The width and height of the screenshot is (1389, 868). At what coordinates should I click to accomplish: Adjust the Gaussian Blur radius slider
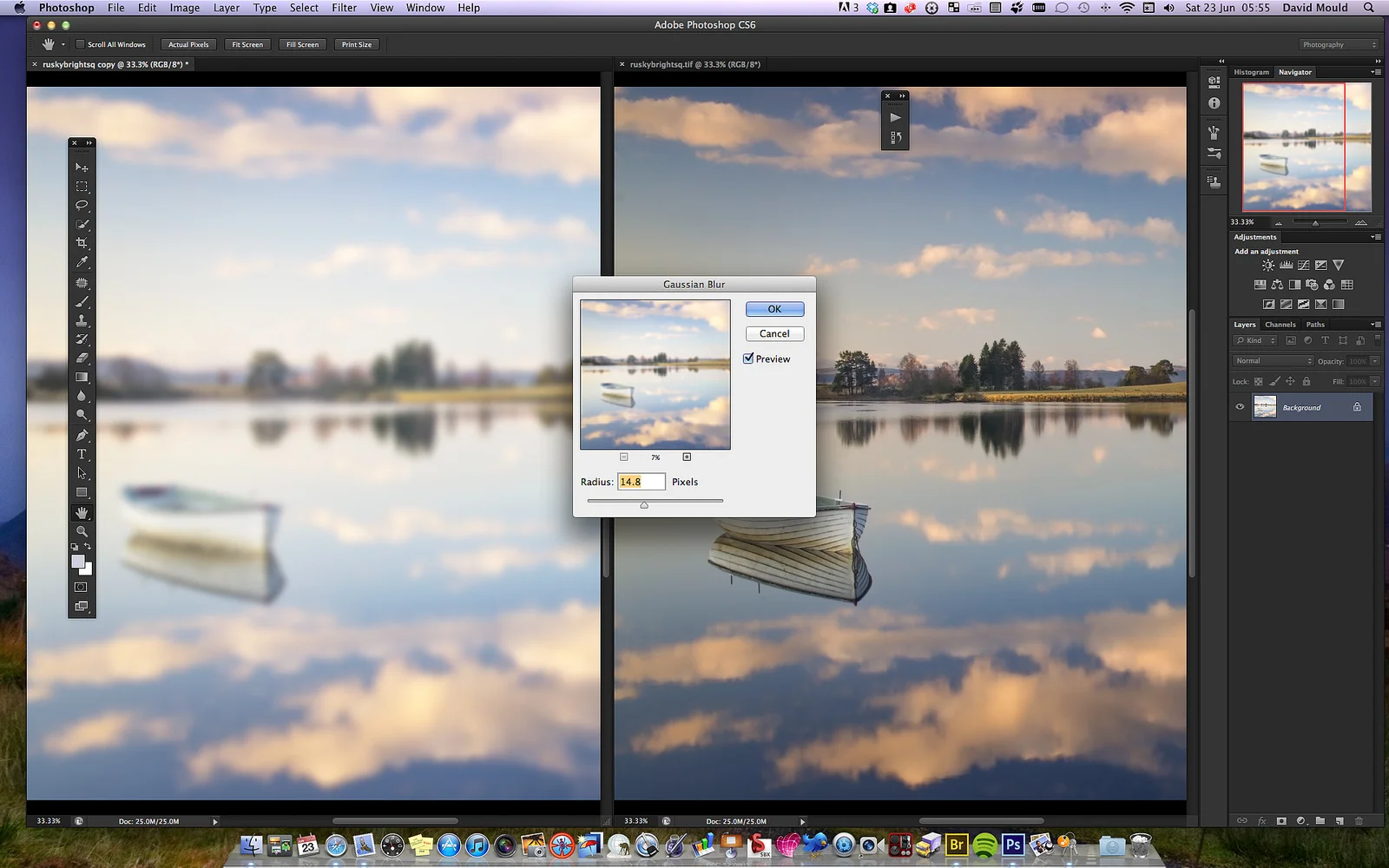click(x=644, y=504)
